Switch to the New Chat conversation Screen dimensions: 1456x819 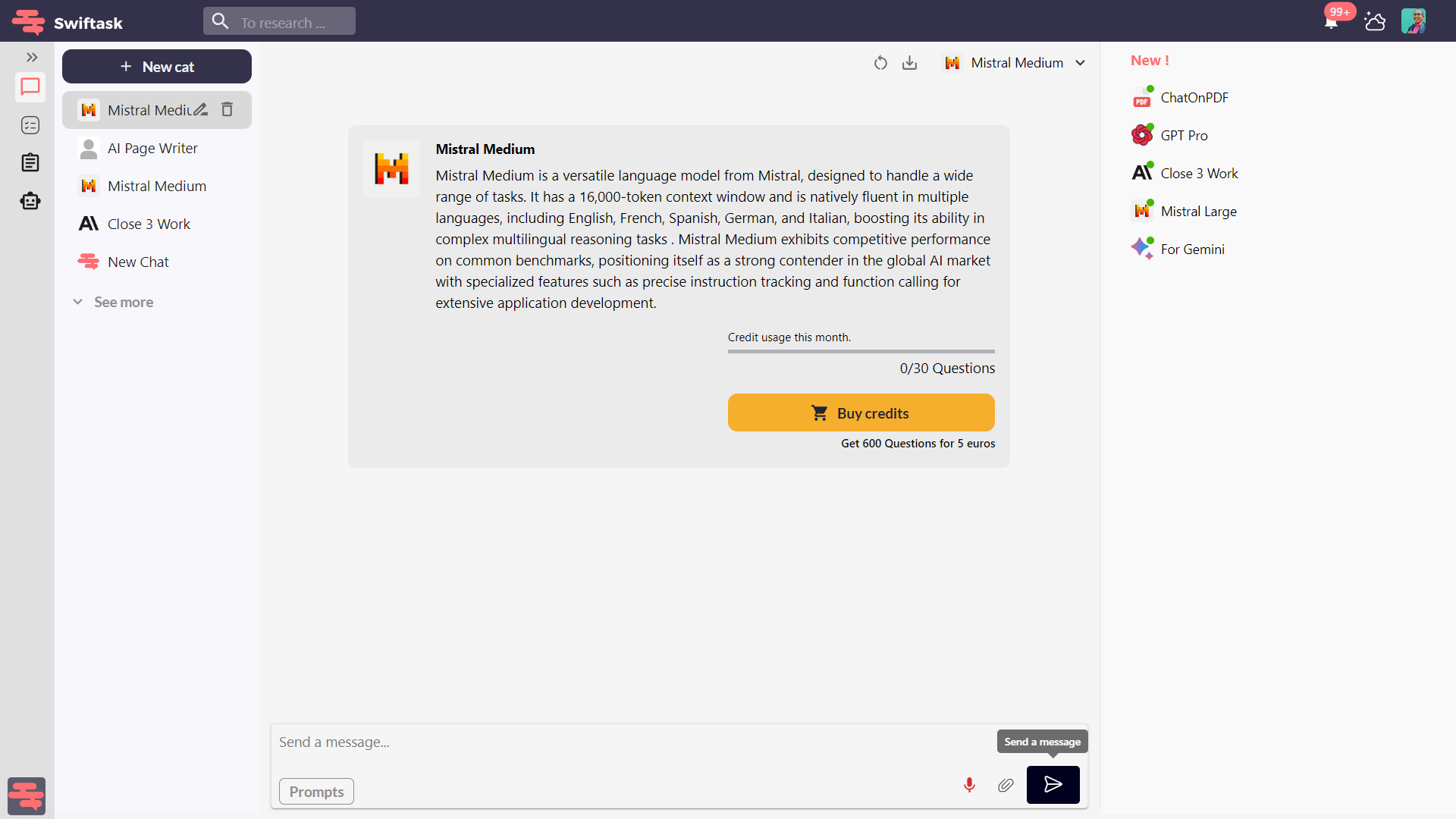138,261
